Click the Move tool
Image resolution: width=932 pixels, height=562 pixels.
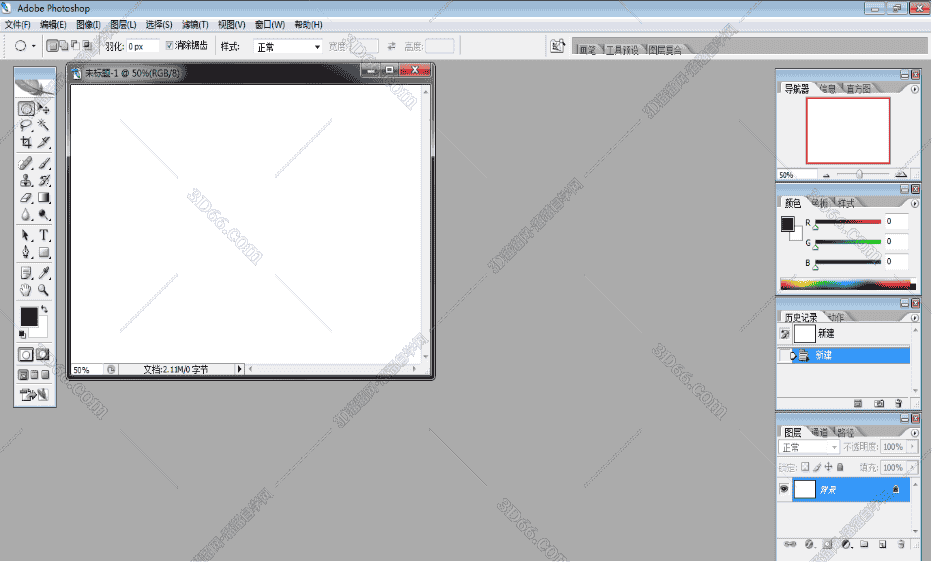[44, 108]
